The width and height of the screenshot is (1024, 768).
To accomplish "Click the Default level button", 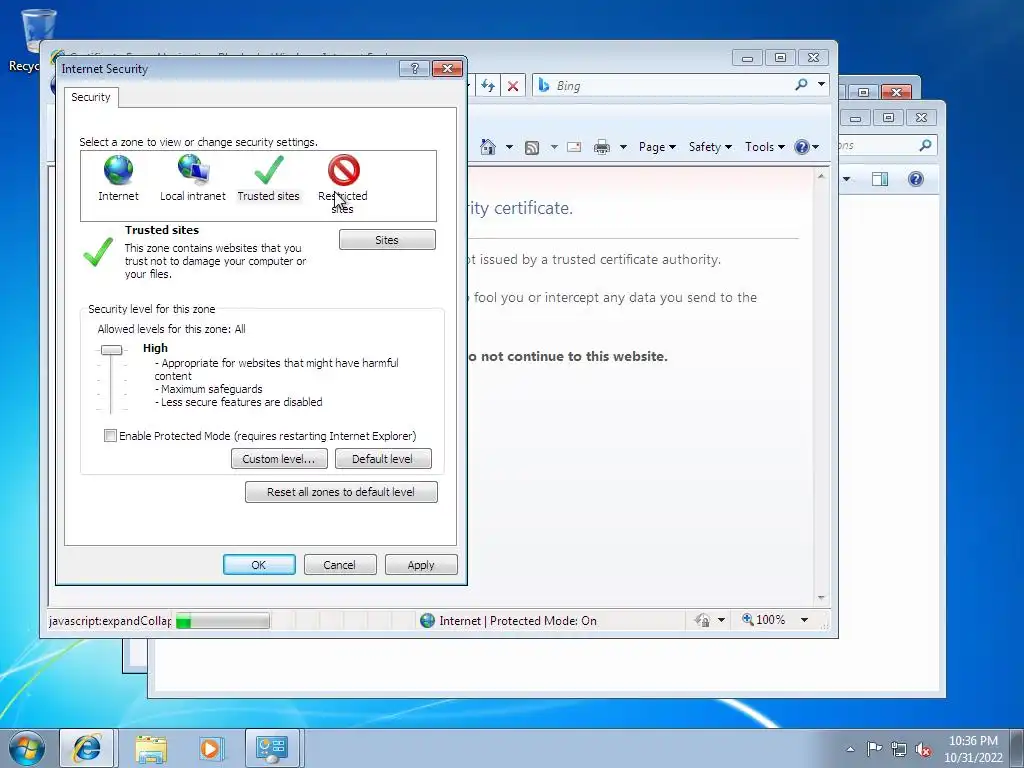I will pyautogui.click(x=383, y=458).
